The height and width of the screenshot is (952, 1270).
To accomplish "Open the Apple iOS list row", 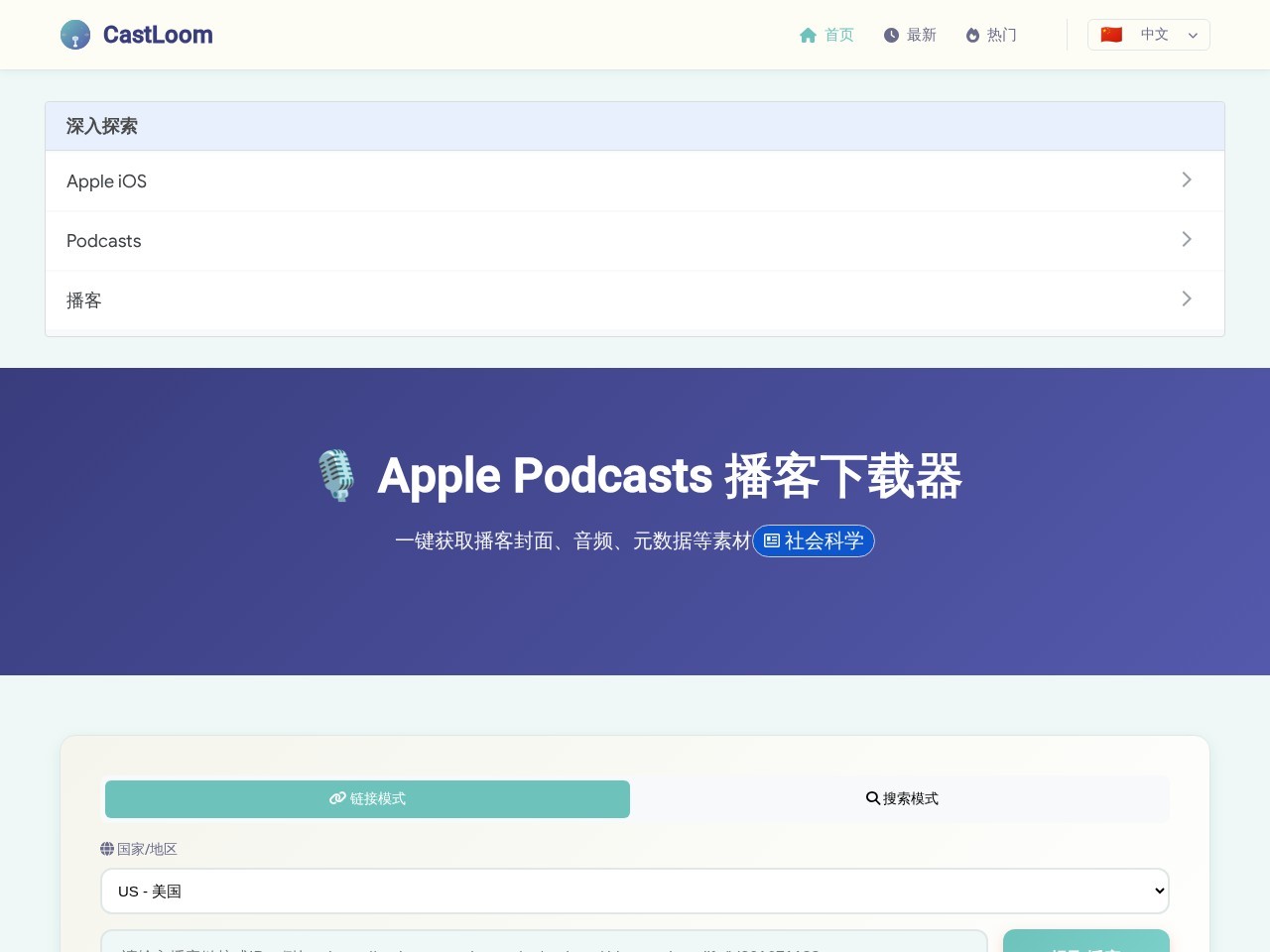I will coord(635,181).
